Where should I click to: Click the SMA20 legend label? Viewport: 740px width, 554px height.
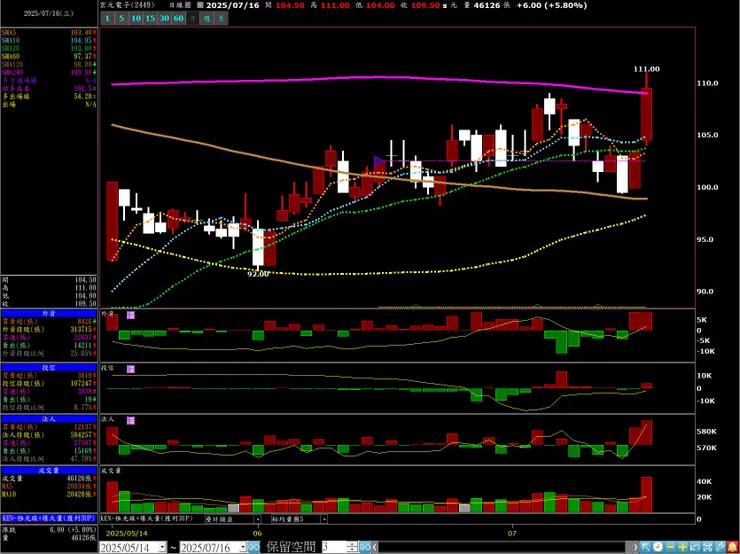tap(10, 48)
